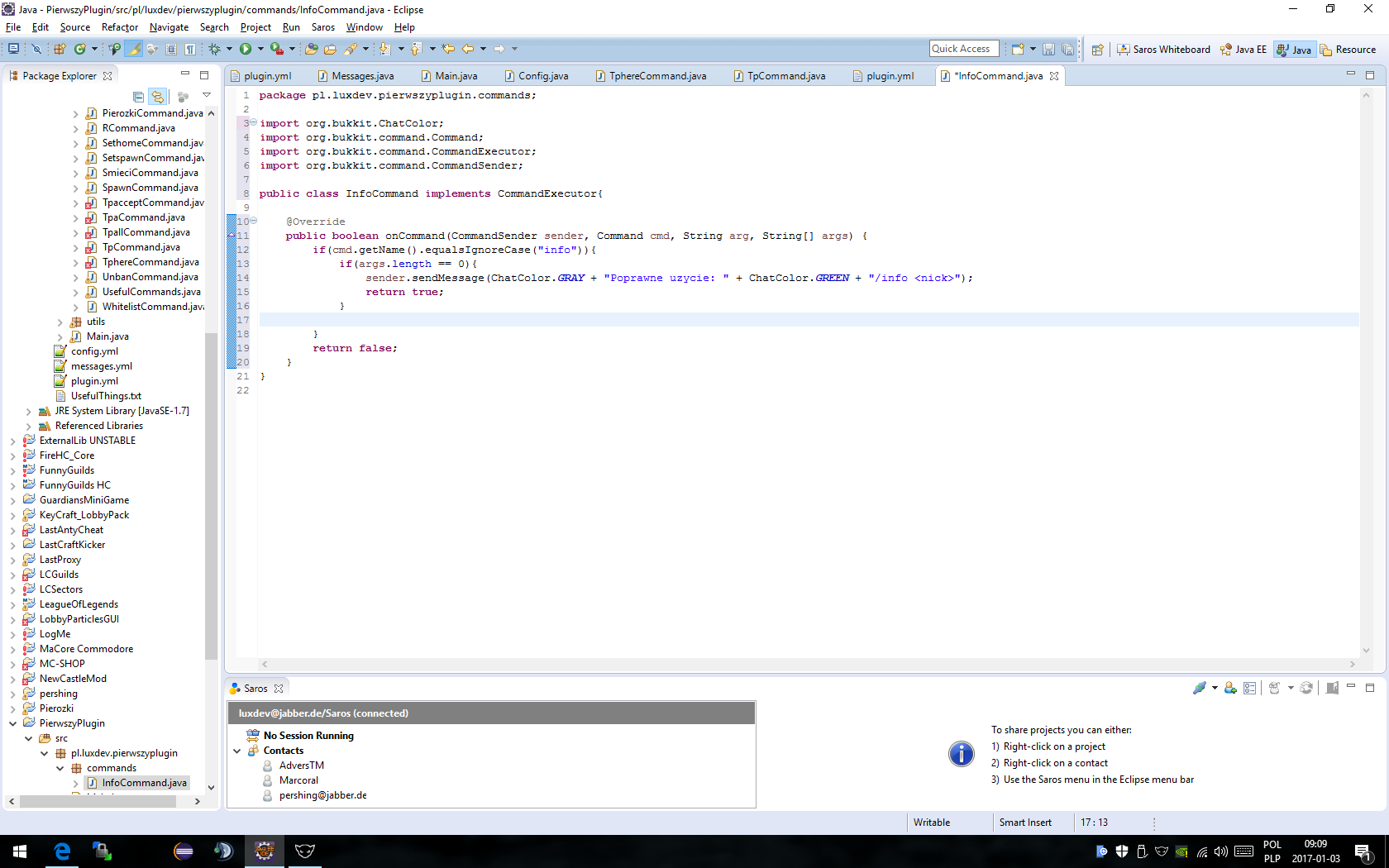Open the Run button dropdown arrow
1389x868 pixels.
[260, 50]
